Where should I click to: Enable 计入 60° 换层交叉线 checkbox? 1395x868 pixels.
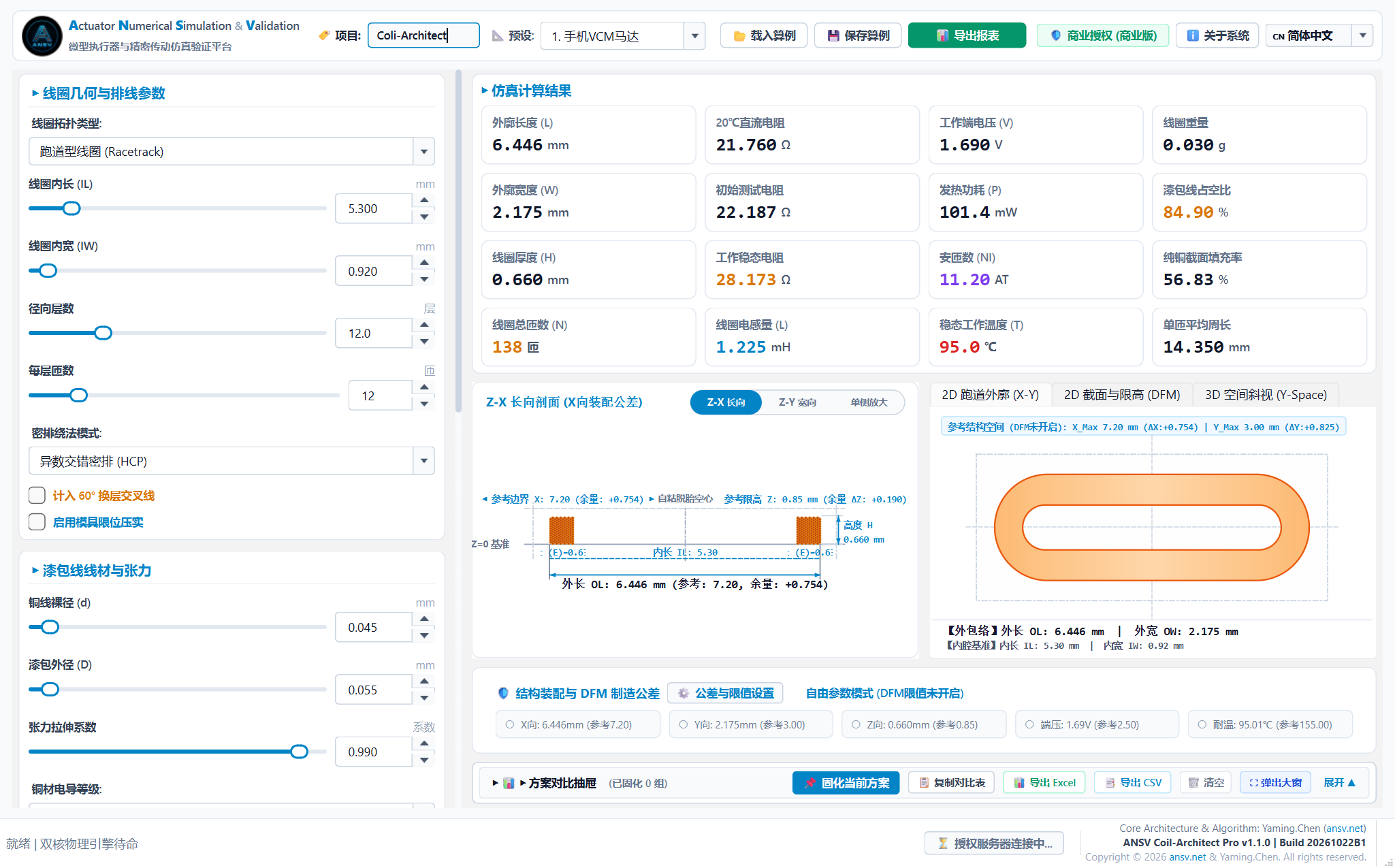click(x=37, y=495)
